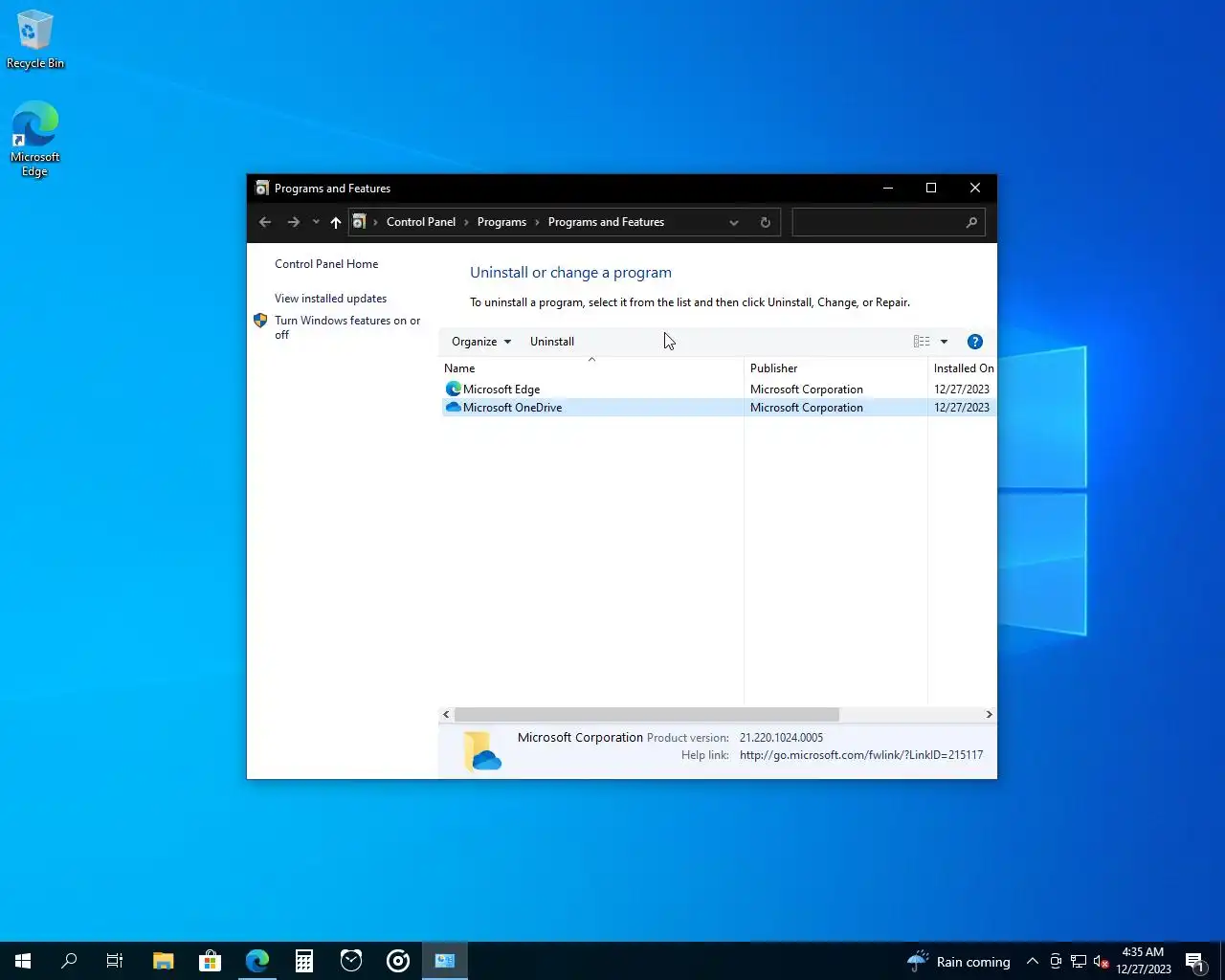Launch Edge from the taskbar

pos(256,961)
